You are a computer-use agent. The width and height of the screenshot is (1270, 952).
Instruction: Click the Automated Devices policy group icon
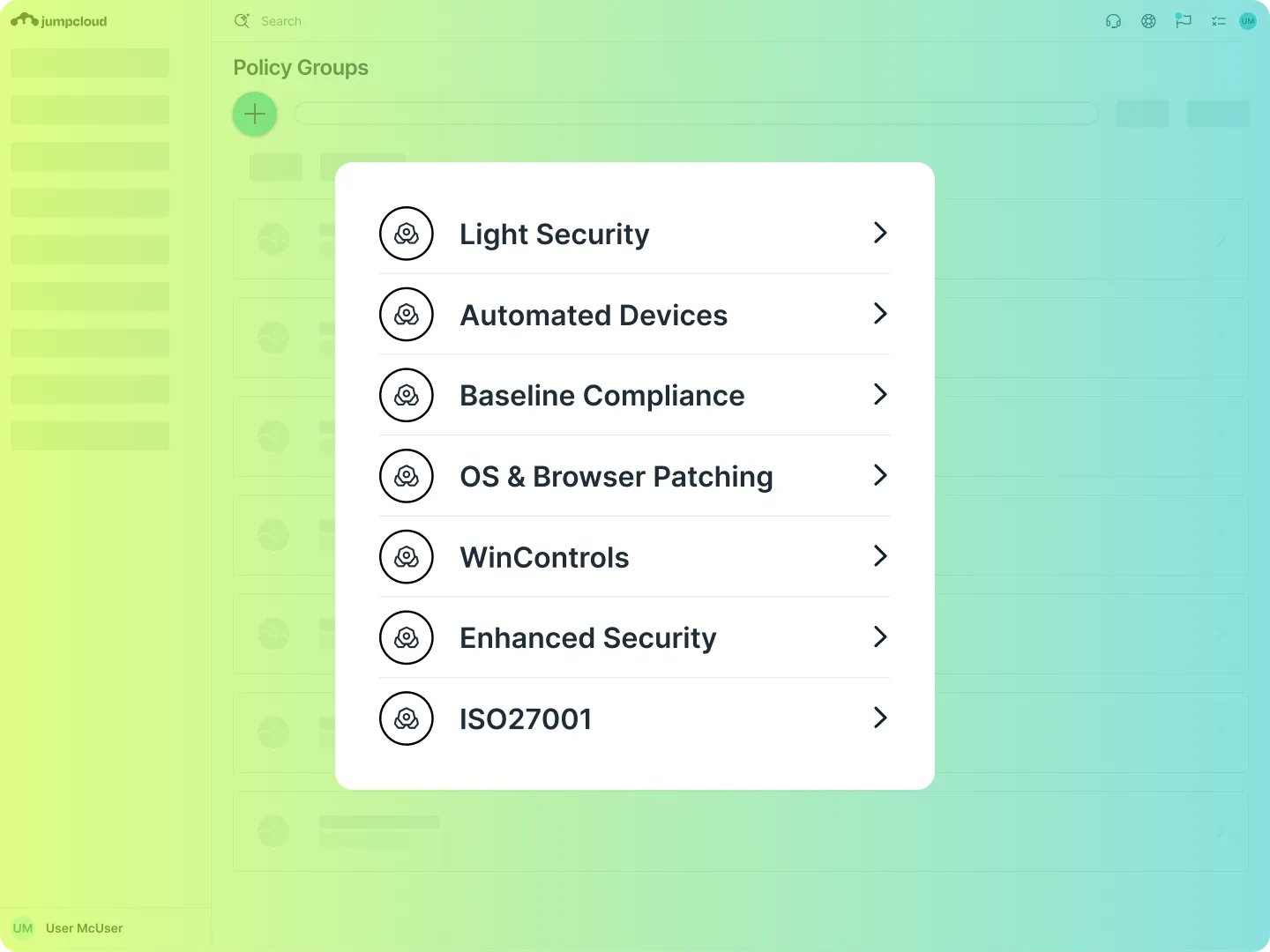tap(407, 315)
